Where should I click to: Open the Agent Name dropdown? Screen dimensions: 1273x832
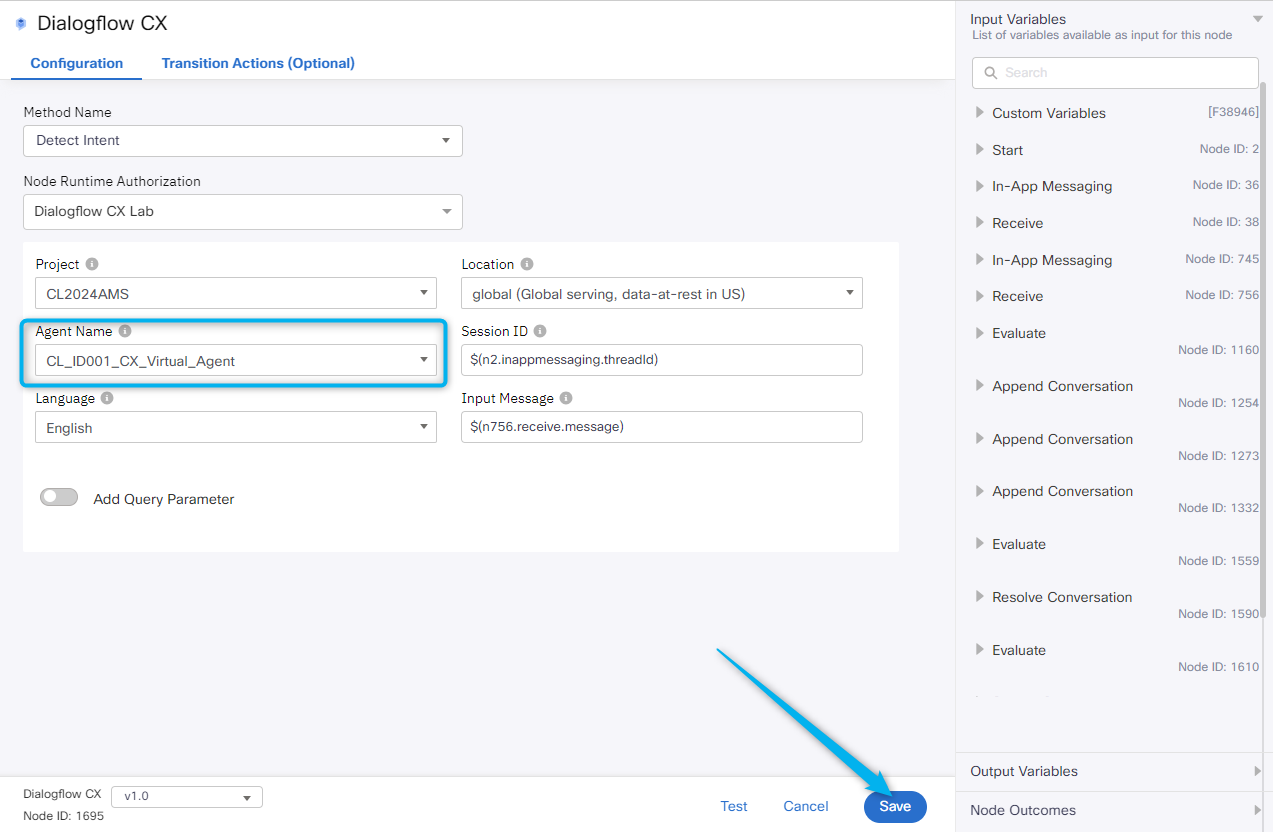pos(236,360)
